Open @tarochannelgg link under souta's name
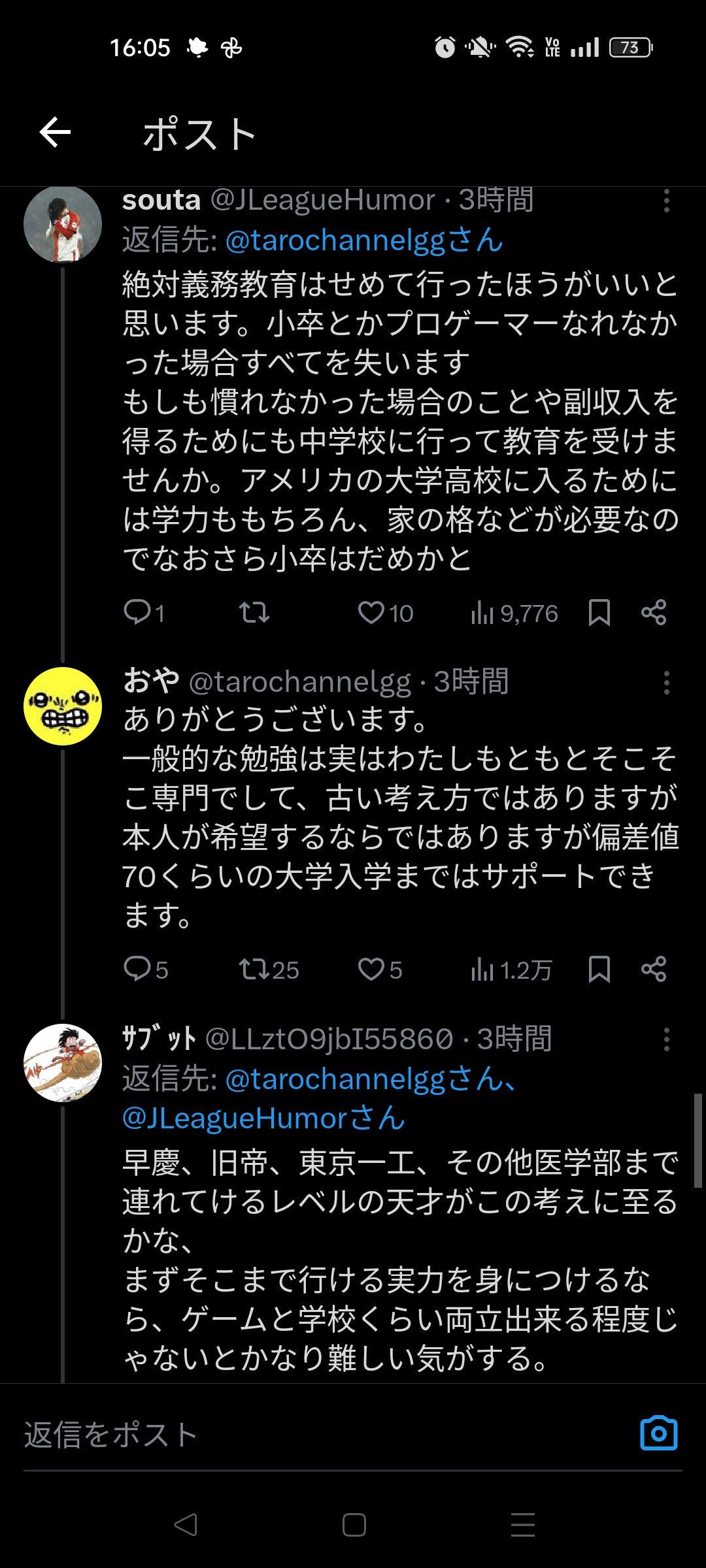This screenshot has height=1568, width=706. coord(364,240)
